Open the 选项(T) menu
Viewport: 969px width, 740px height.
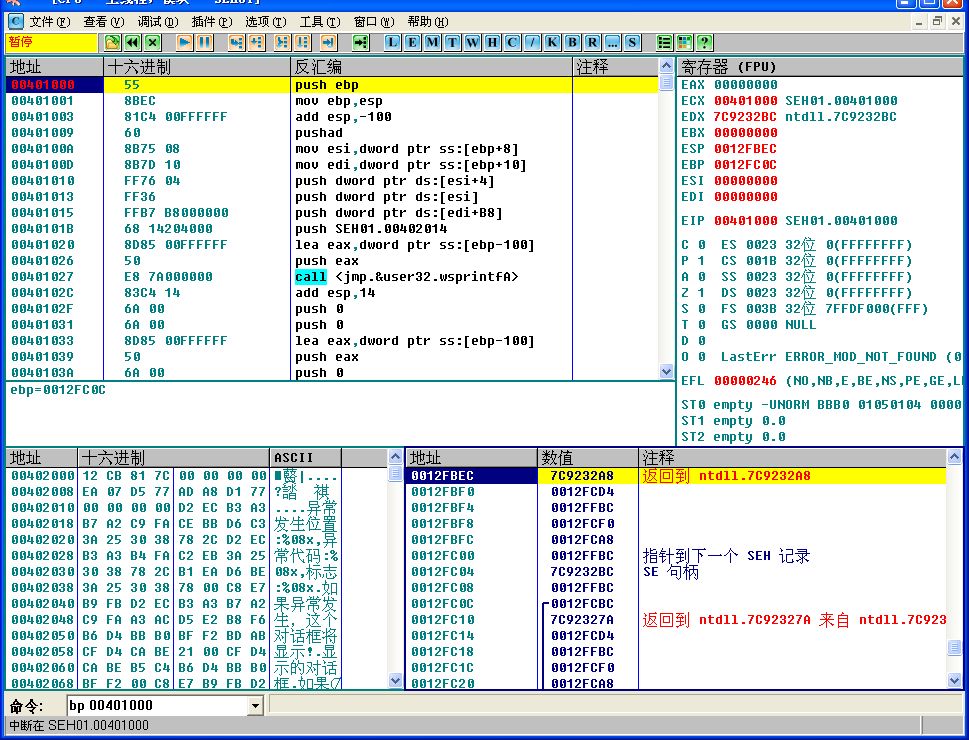(266, 22)
